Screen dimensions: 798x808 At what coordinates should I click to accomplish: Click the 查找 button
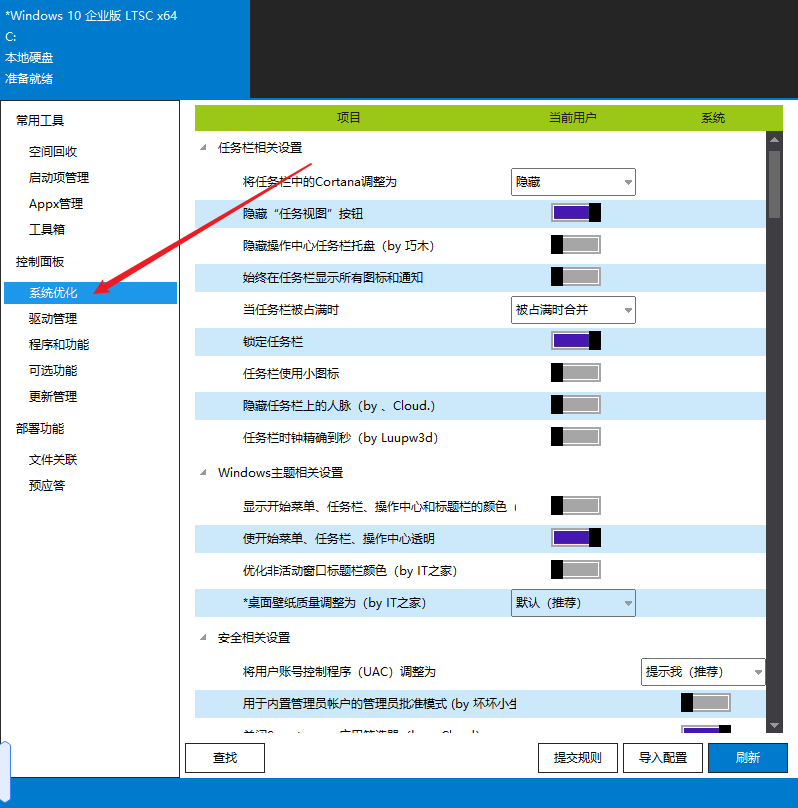tap(225, 758)
